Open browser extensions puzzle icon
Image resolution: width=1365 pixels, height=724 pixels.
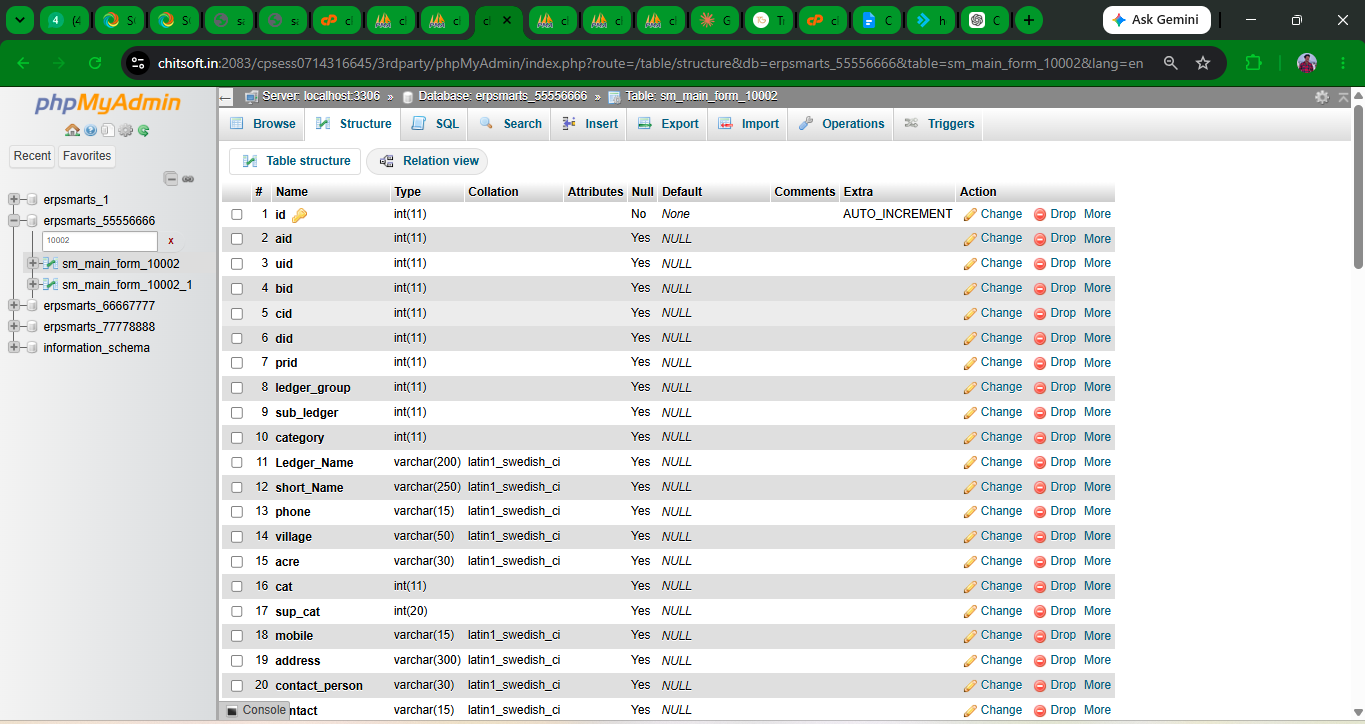(x=1253, y=63)
